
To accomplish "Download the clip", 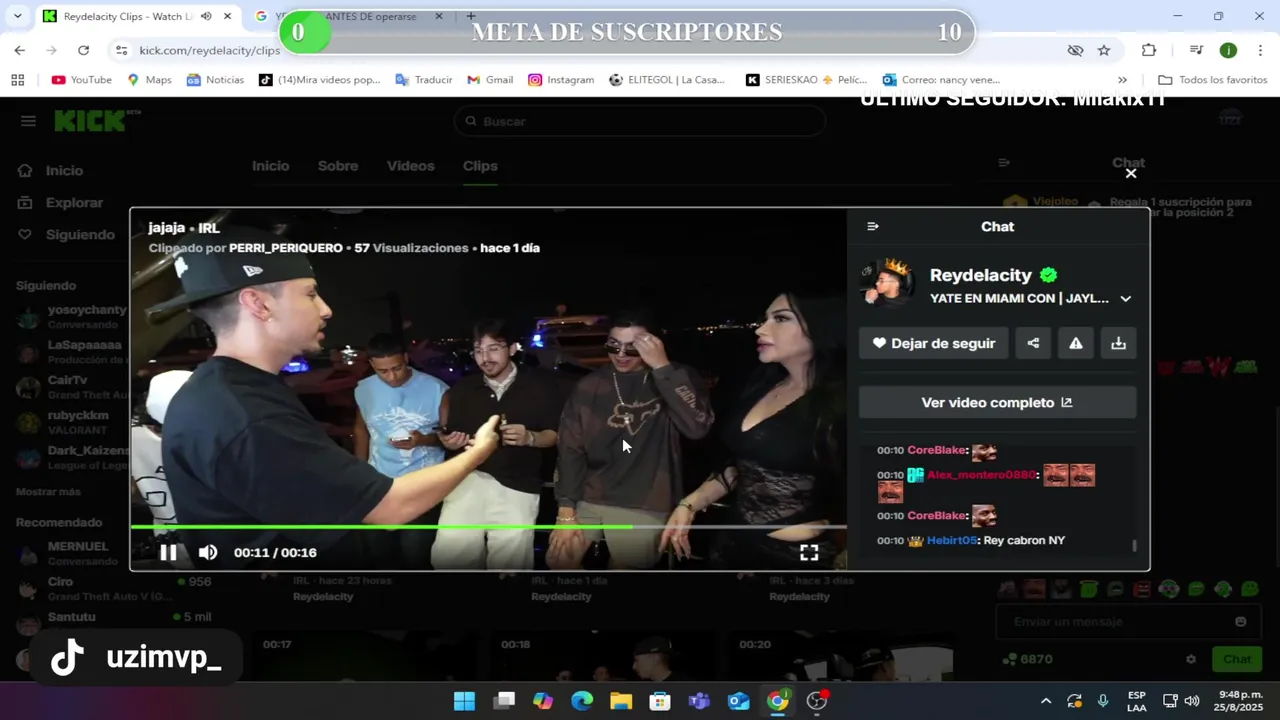I will point(1119,343).
